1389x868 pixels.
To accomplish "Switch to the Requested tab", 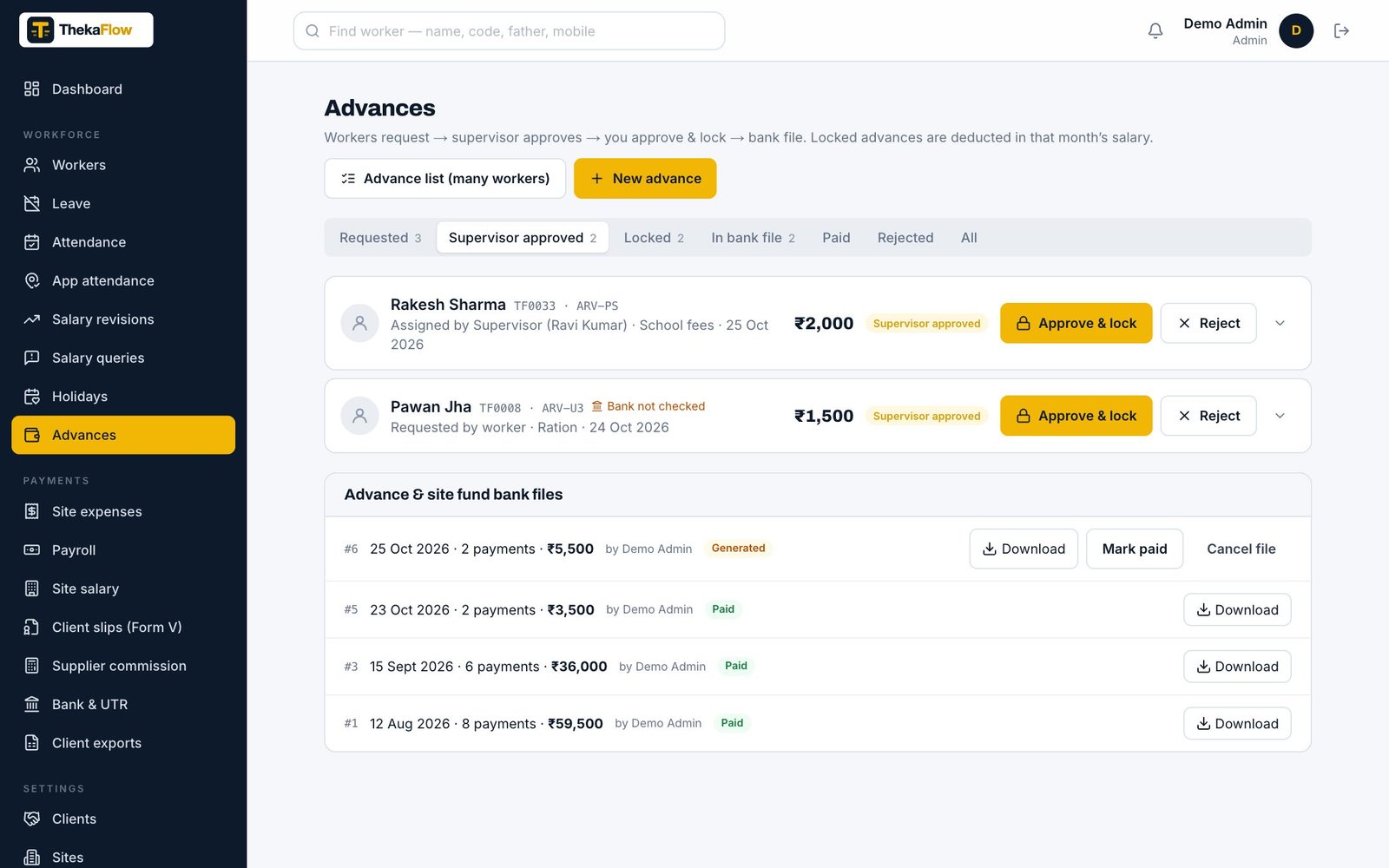I will pyautogui.click(x=380, y=238).
